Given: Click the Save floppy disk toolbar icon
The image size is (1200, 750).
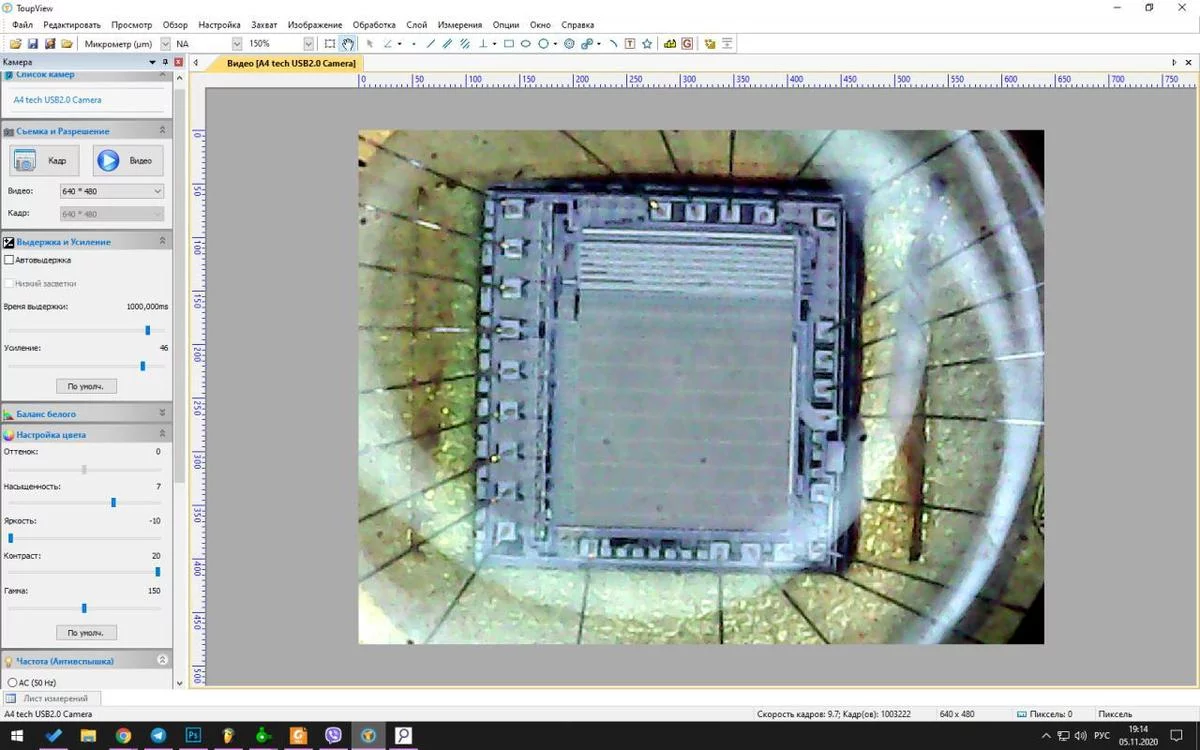Looking at the screenshot, I should 33,44.
